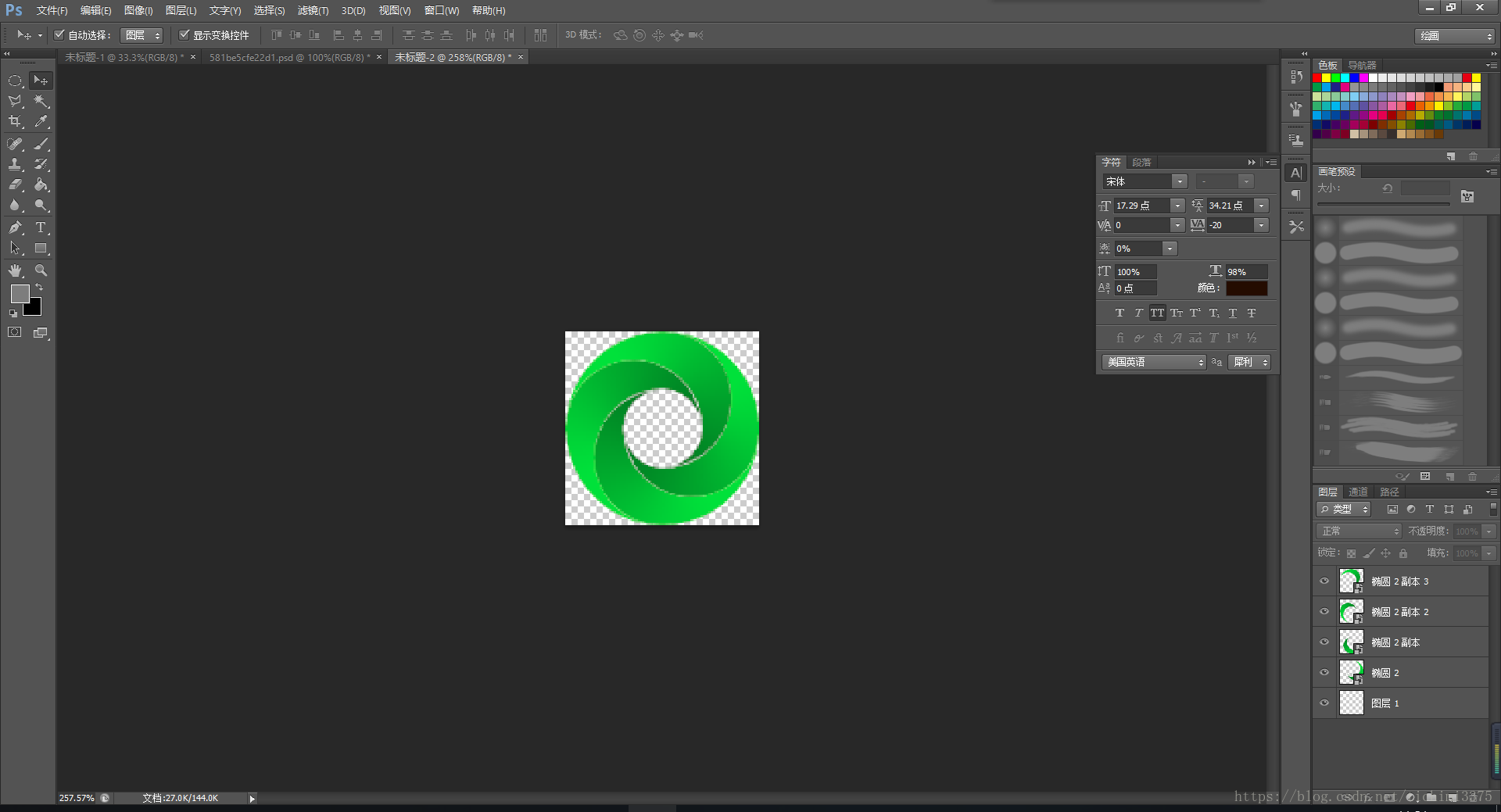Select the Brush tool

(41, 144)
